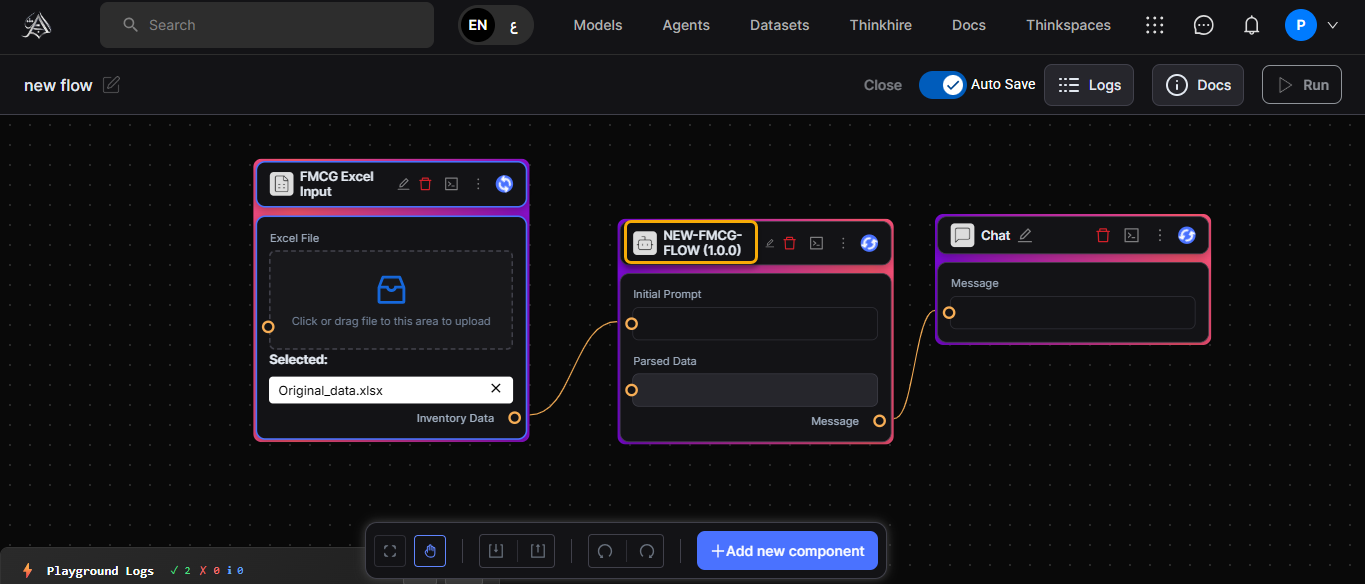The width and height of the screenshot is (1365, 584).
Task: Click Add new component button
Action: [787, 551]
